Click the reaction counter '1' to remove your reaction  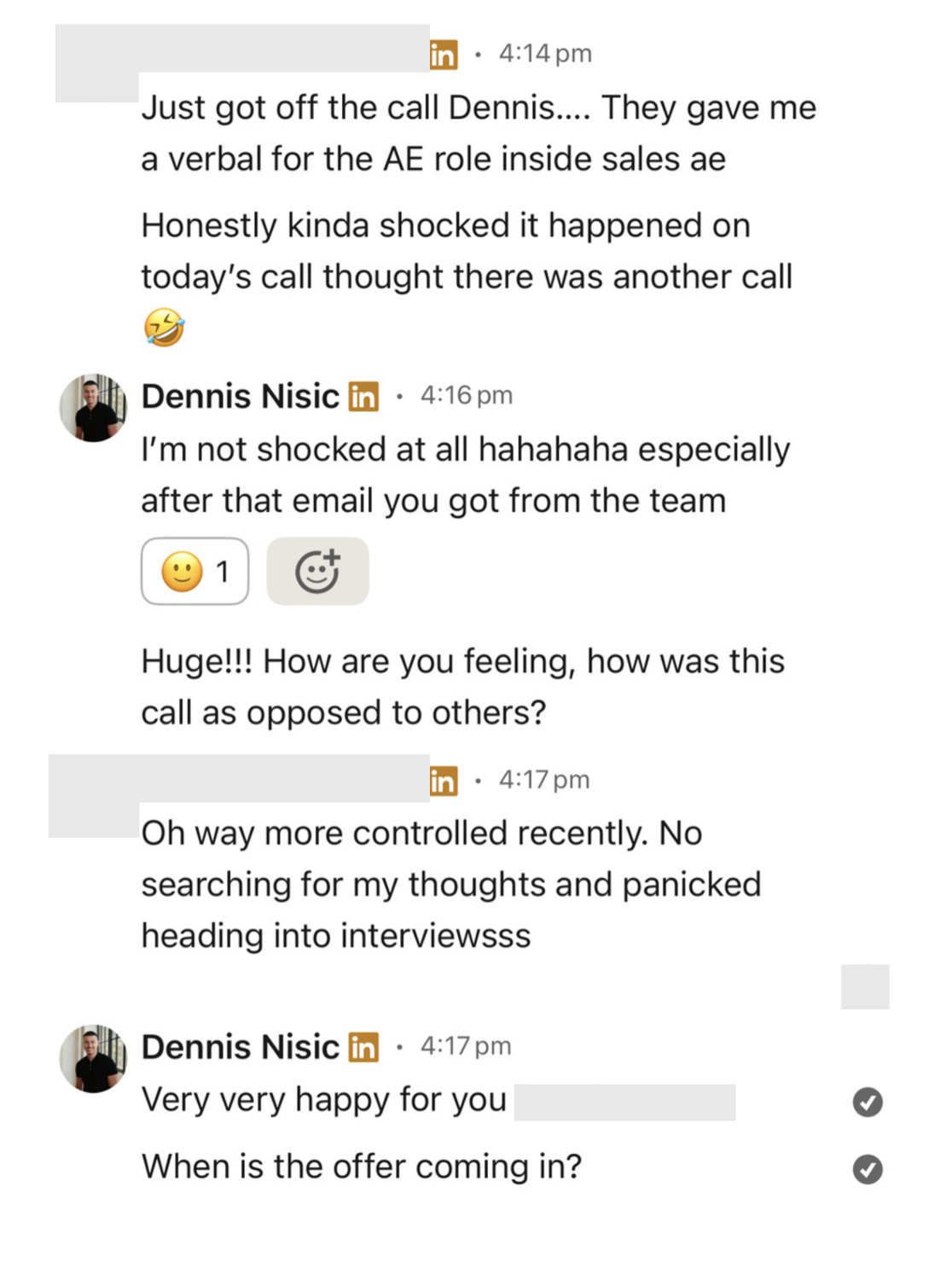coord(222,572)
